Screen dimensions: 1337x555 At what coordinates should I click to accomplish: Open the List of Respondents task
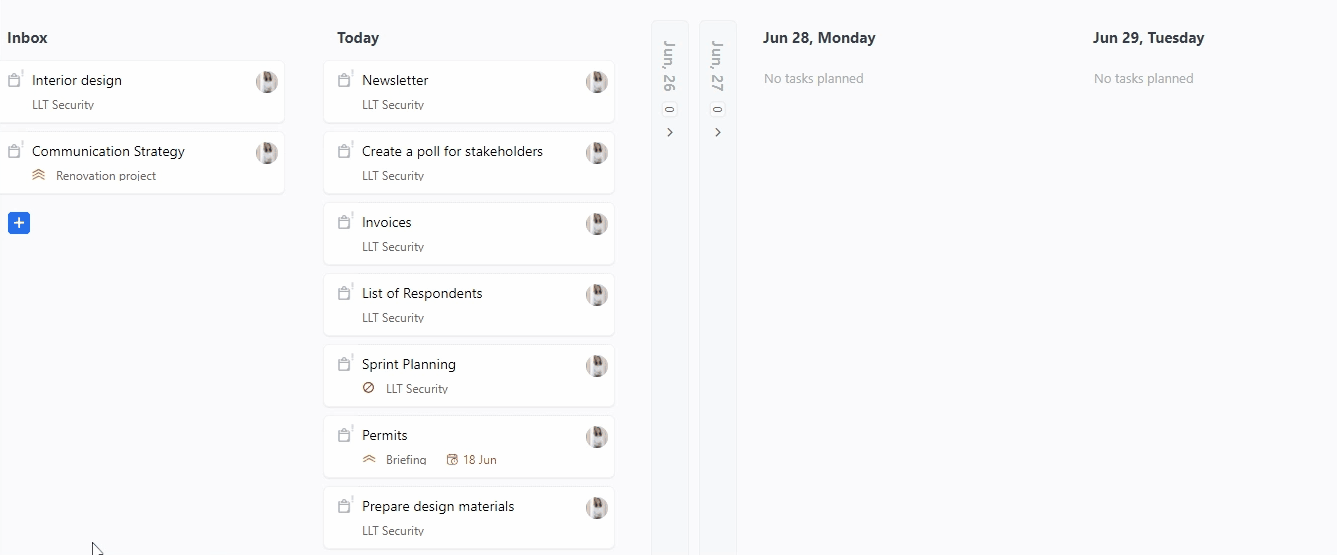point(422,293)
